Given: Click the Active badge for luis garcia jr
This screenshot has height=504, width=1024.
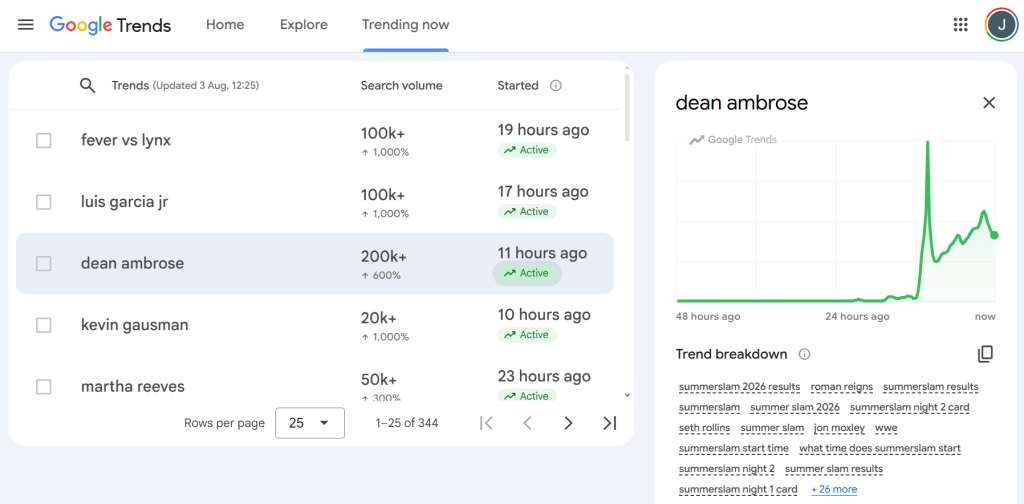Looking at the screenshot, I should pyautogui.click(x=527, y=212).
